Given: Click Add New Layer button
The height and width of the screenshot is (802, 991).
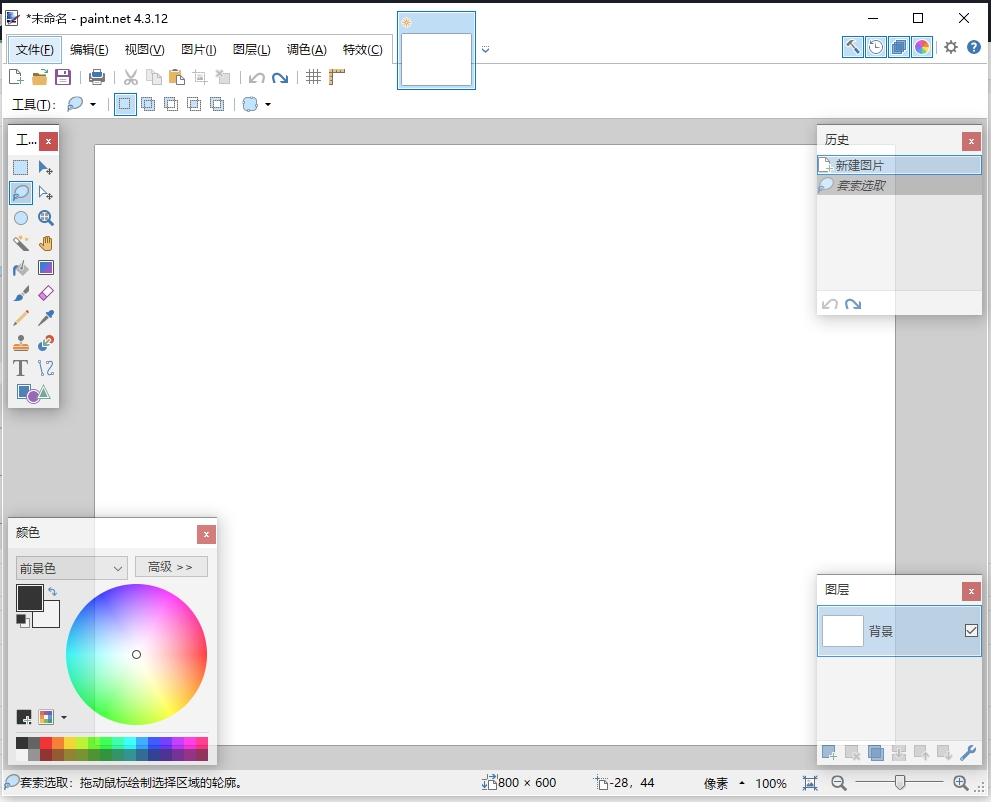Looking at the screenshot, I should (829, 753).
